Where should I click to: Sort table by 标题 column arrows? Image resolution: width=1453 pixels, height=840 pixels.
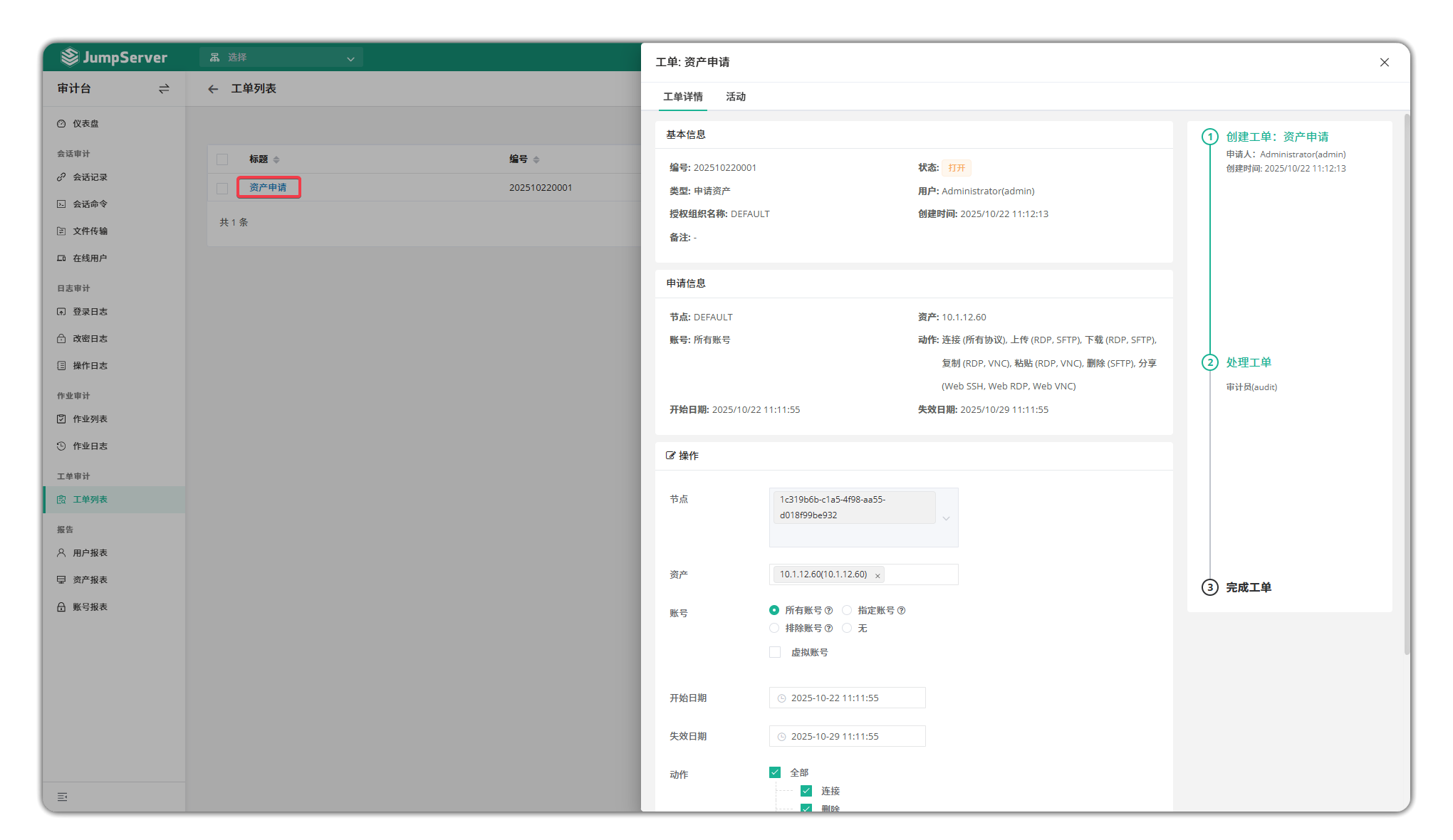[276, 159]
